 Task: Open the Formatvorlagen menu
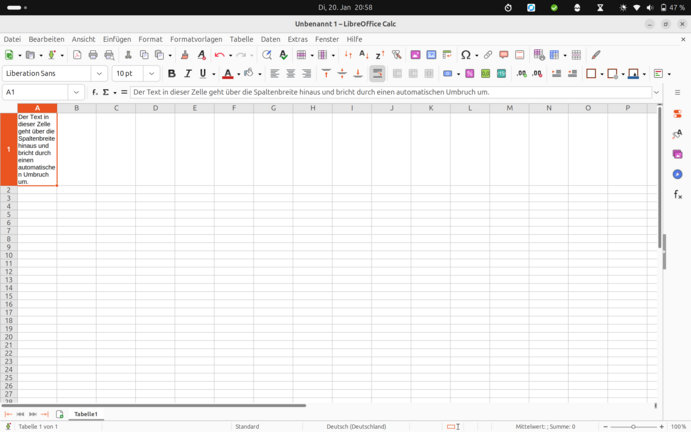point(196,39)
